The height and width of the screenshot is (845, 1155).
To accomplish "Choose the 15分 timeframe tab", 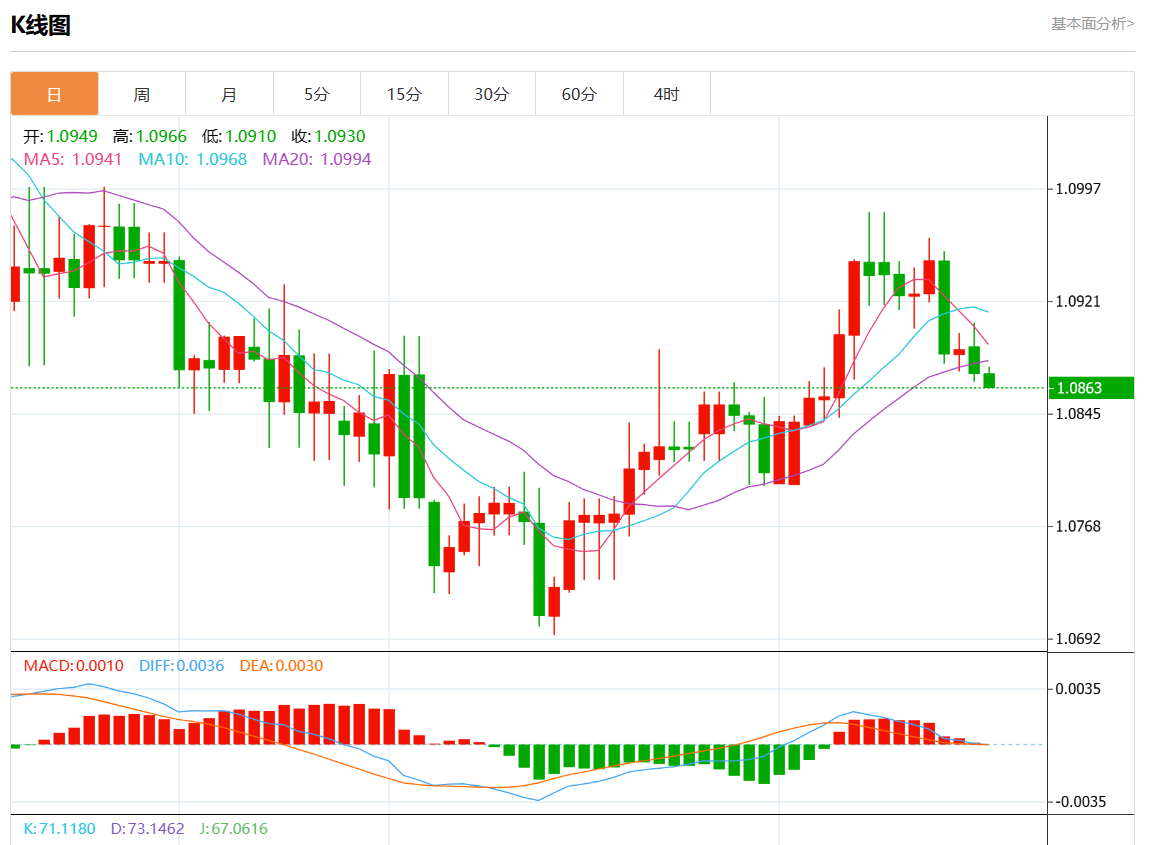I will click(x=404, y=94).
